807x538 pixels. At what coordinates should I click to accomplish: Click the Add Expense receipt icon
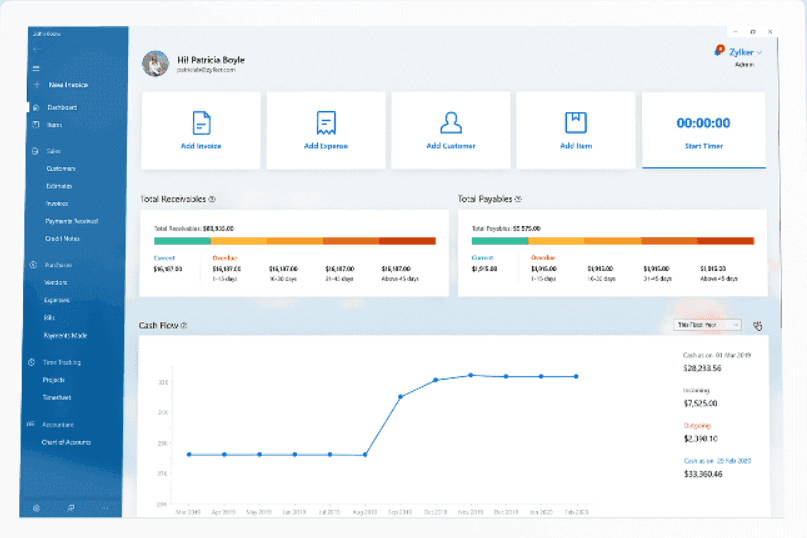[x=326, y=123]
